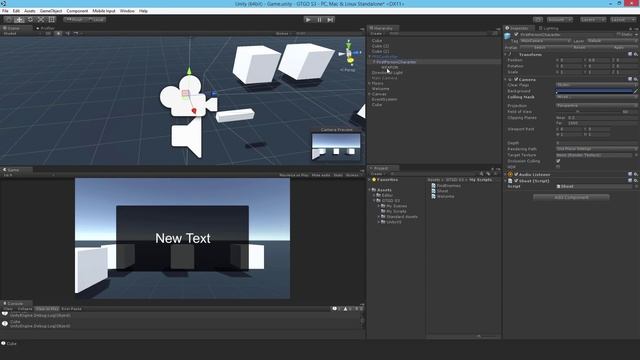
Task: Open the Clear Flags dropdown
Action: pos(596,85)
